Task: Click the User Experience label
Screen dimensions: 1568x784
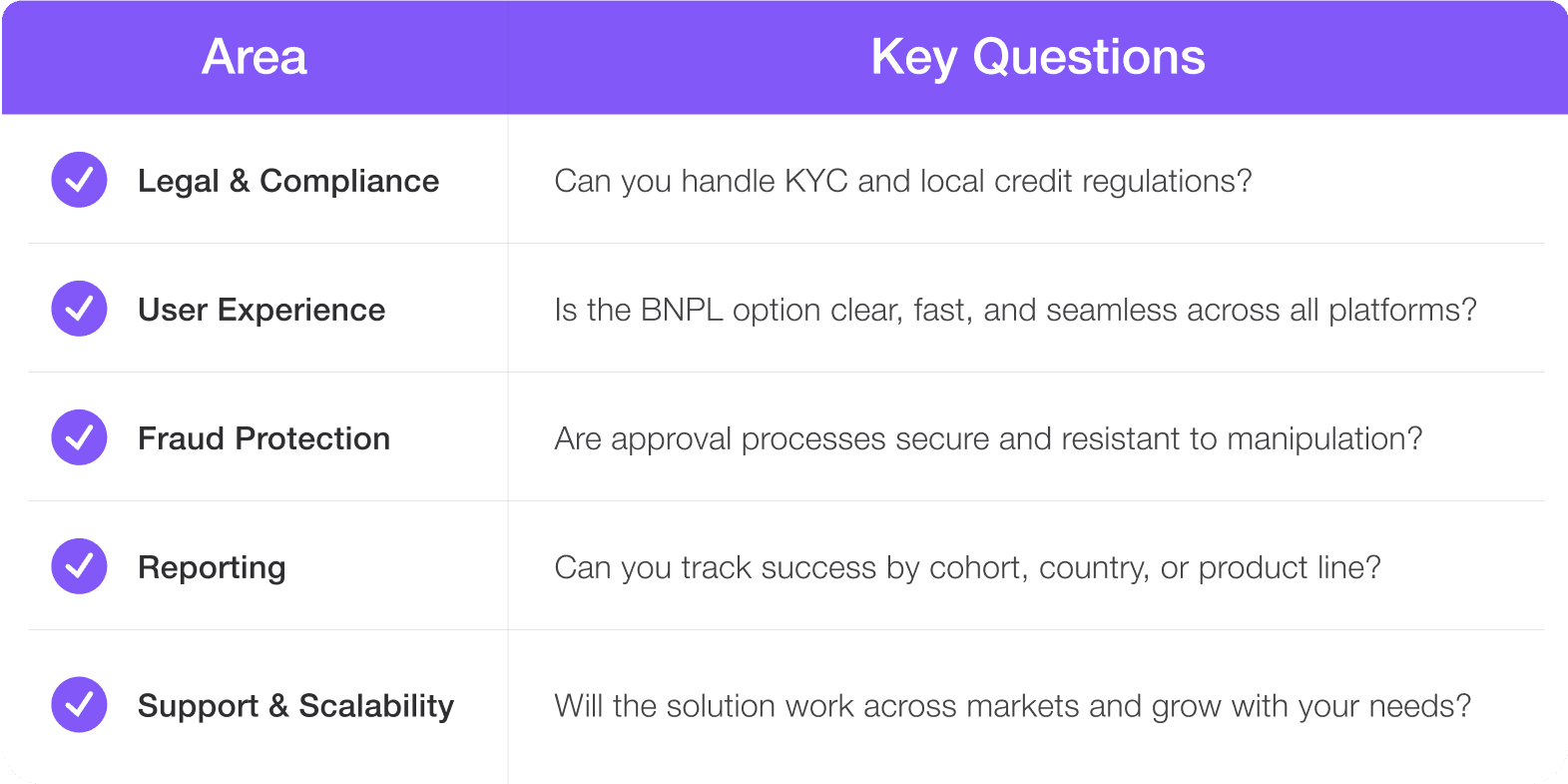Action: click(x=261, y=310)
